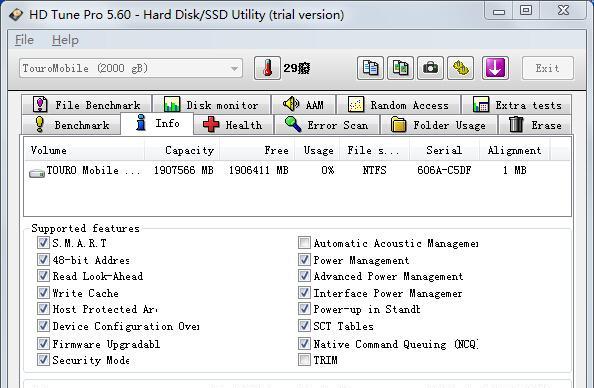594x388 pixels.
Task: Click the 0% usage cell
Action: [x=328, y=171]
